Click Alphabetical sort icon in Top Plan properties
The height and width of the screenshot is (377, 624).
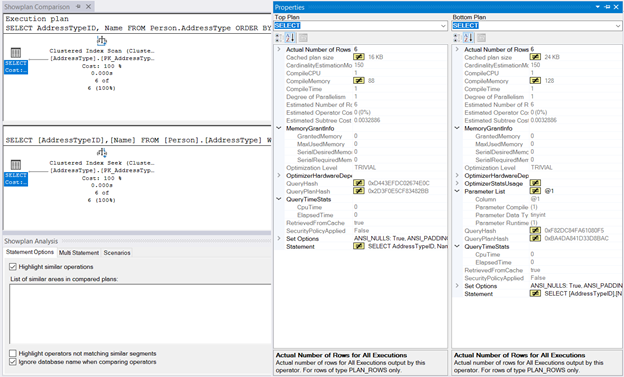click(290, 38)
